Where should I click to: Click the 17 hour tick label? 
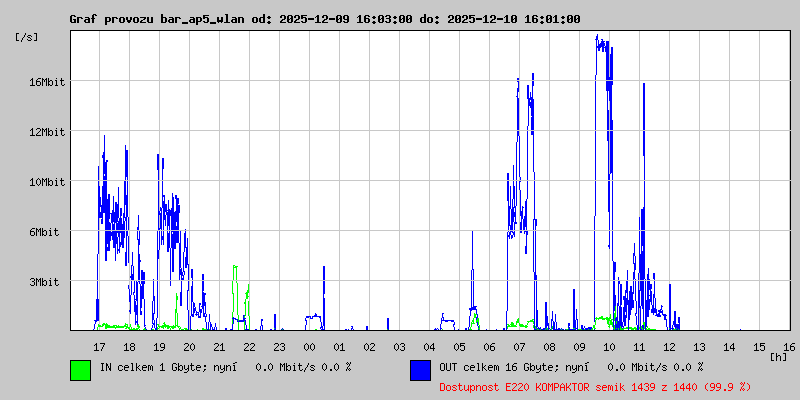99,347
